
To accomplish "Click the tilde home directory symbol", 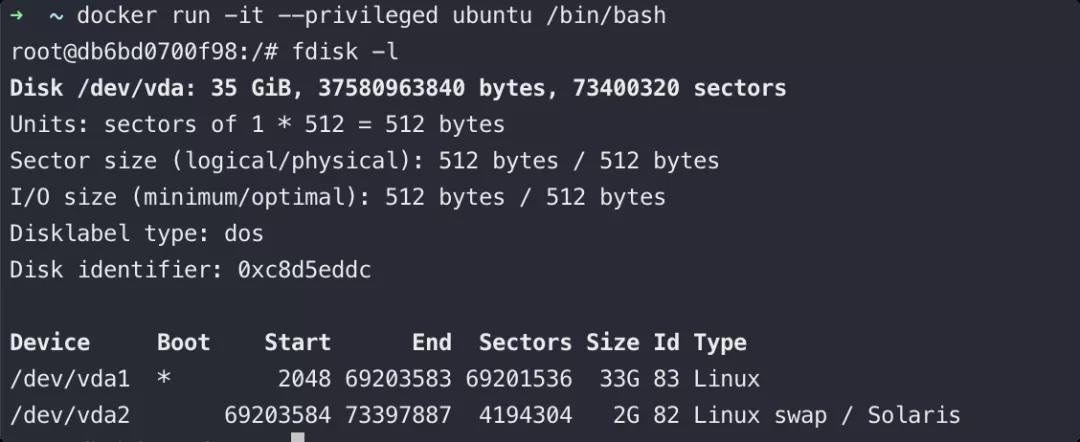I will tap(56, 16).
